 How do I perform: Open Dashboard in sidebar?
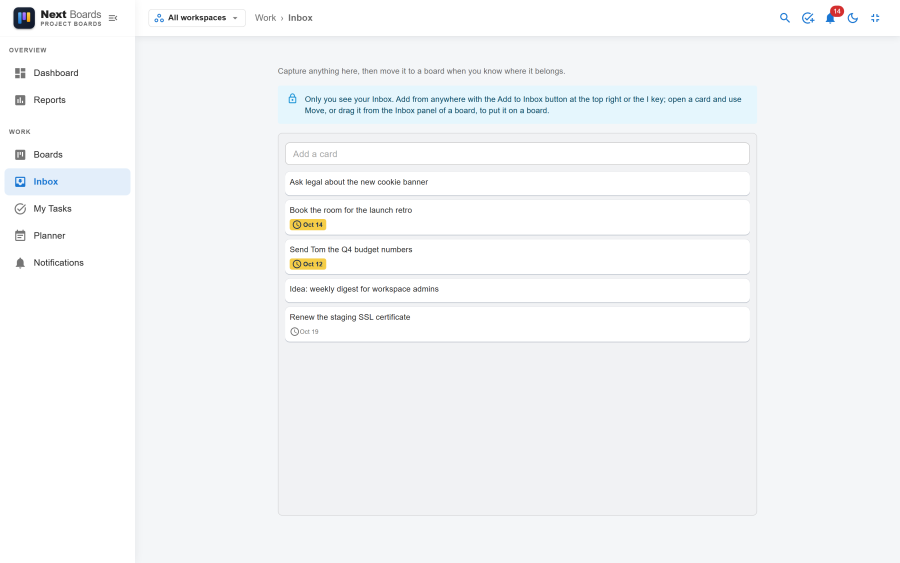coord(67,73)
